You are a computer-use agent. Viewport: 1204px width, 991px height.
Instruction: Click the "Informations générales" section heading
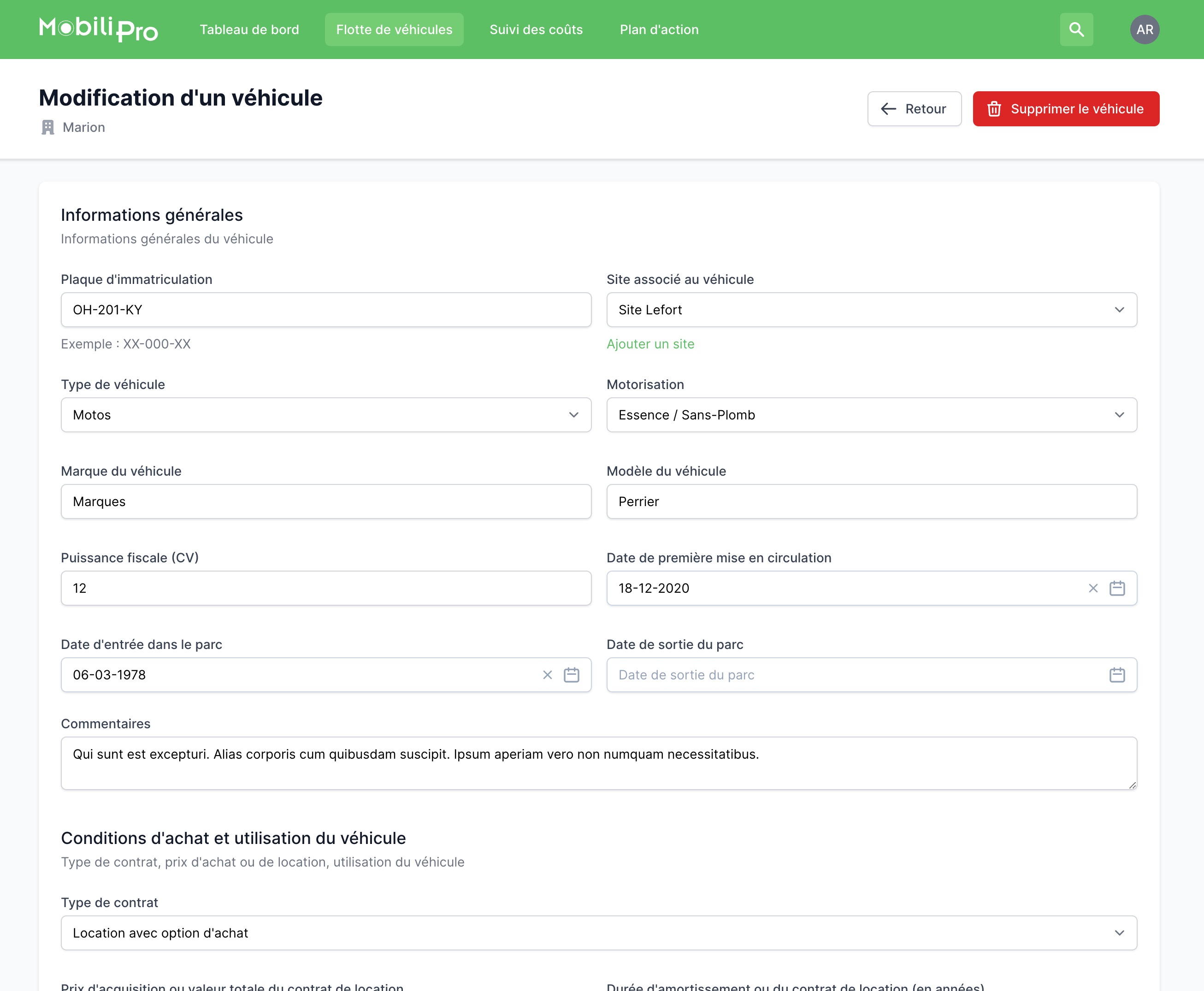[152, 215]
